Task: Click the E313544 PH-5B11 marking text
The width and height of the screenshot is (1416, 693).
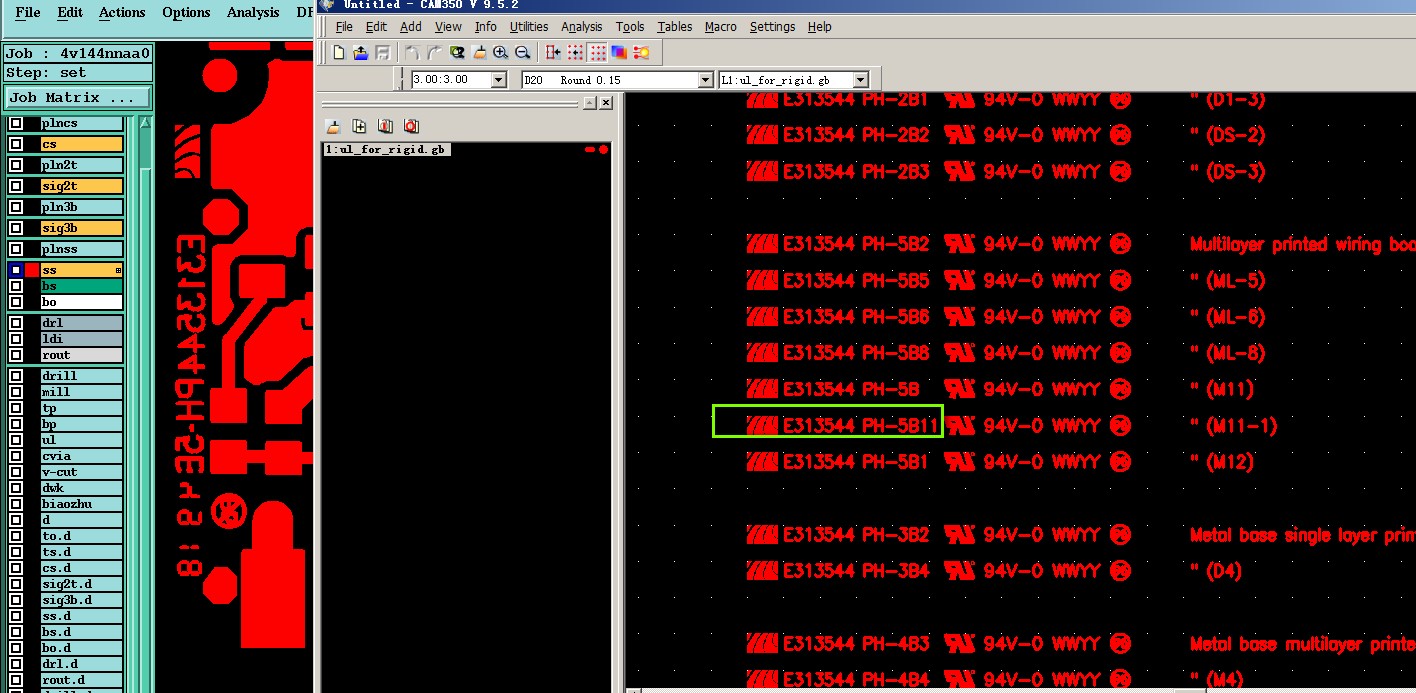Action: [860, 425]
